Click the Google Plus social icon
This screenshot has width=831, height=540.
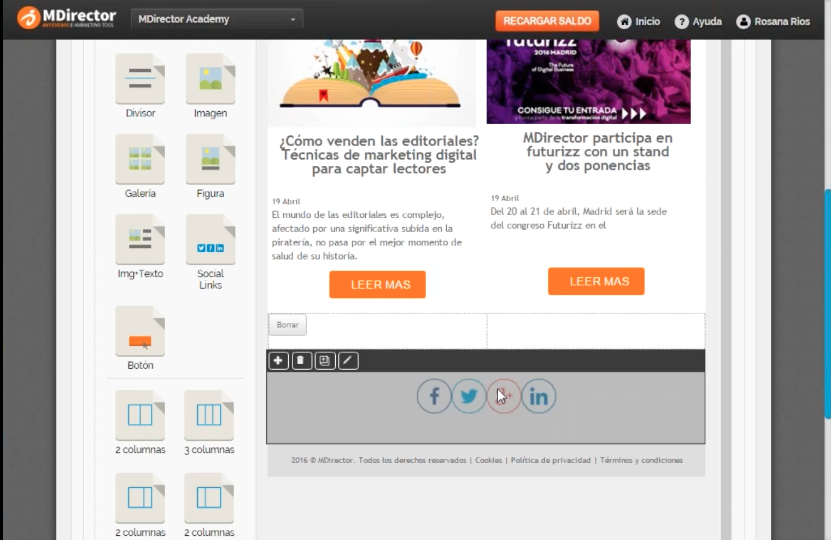[x=503, y=396]
